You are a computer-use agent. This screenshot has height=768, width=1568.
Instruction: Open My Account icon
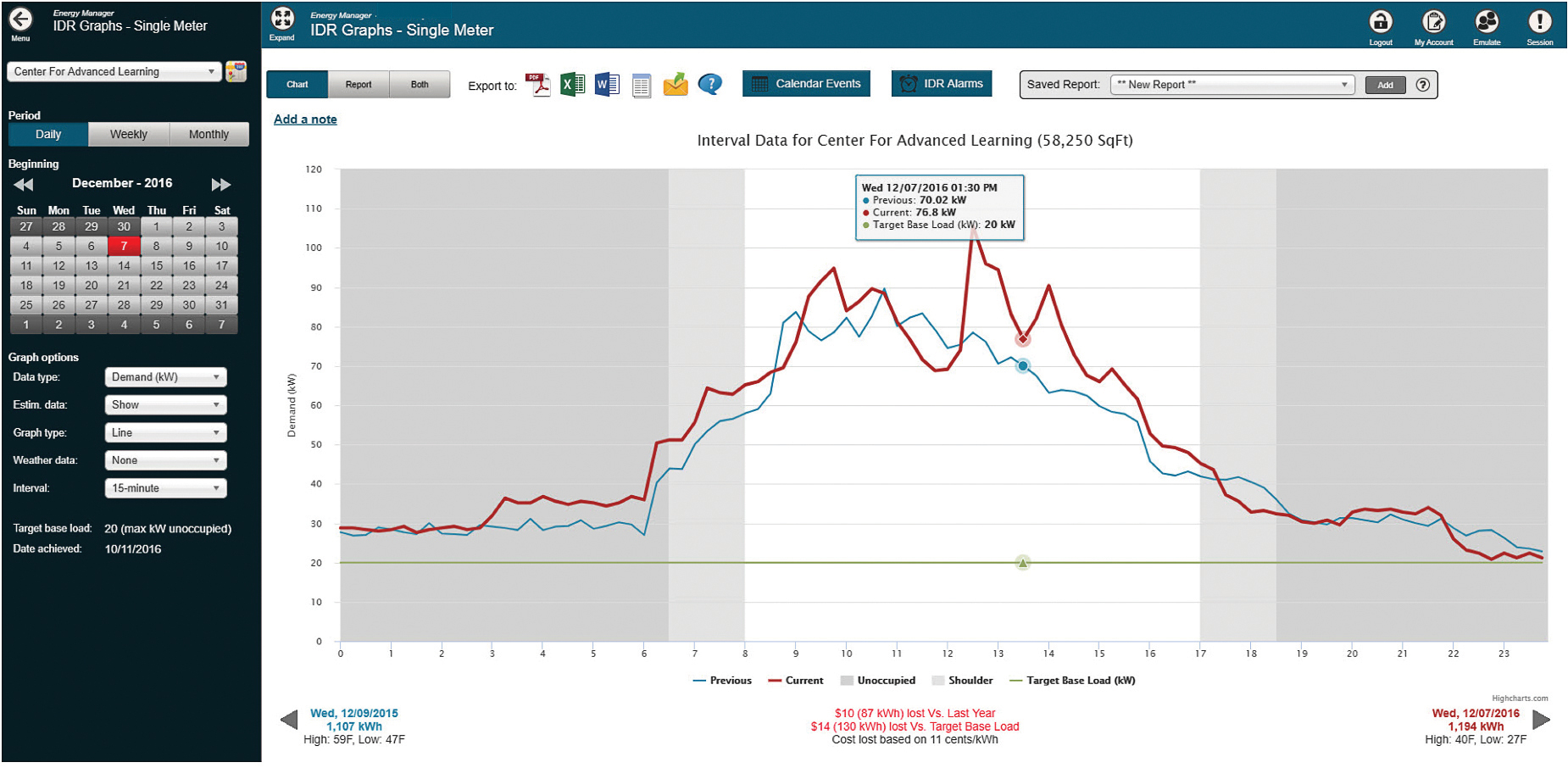[x=1433, y=23]
